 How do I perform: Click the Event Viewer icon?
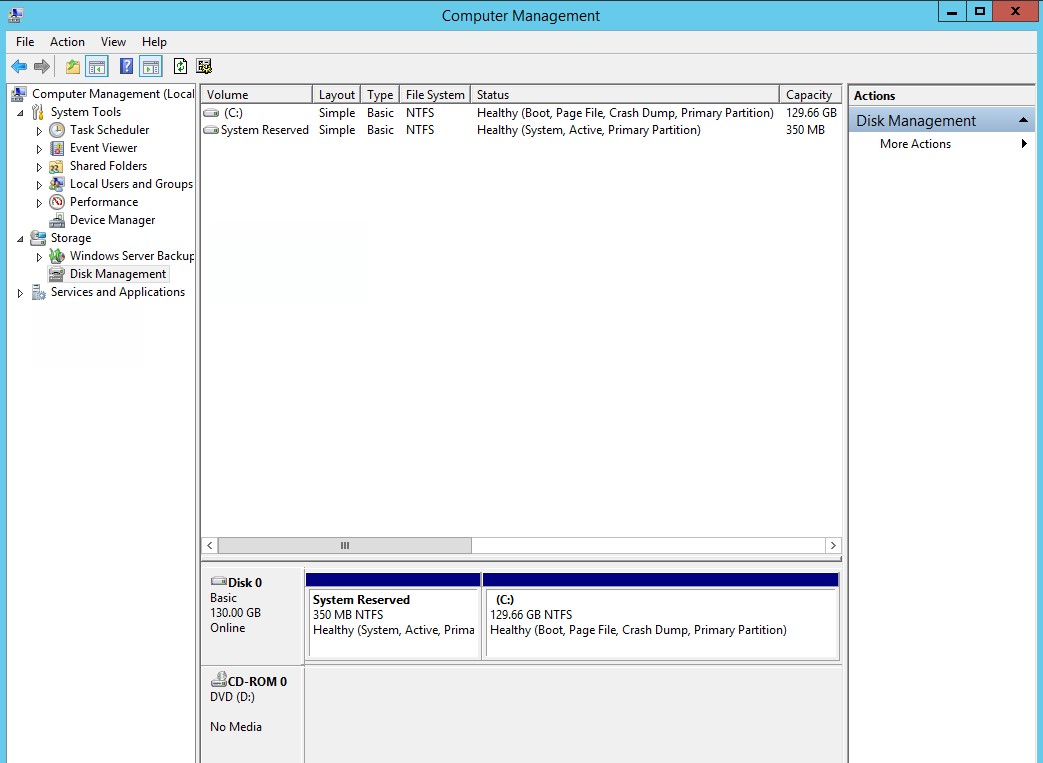[x=57, y=148]
